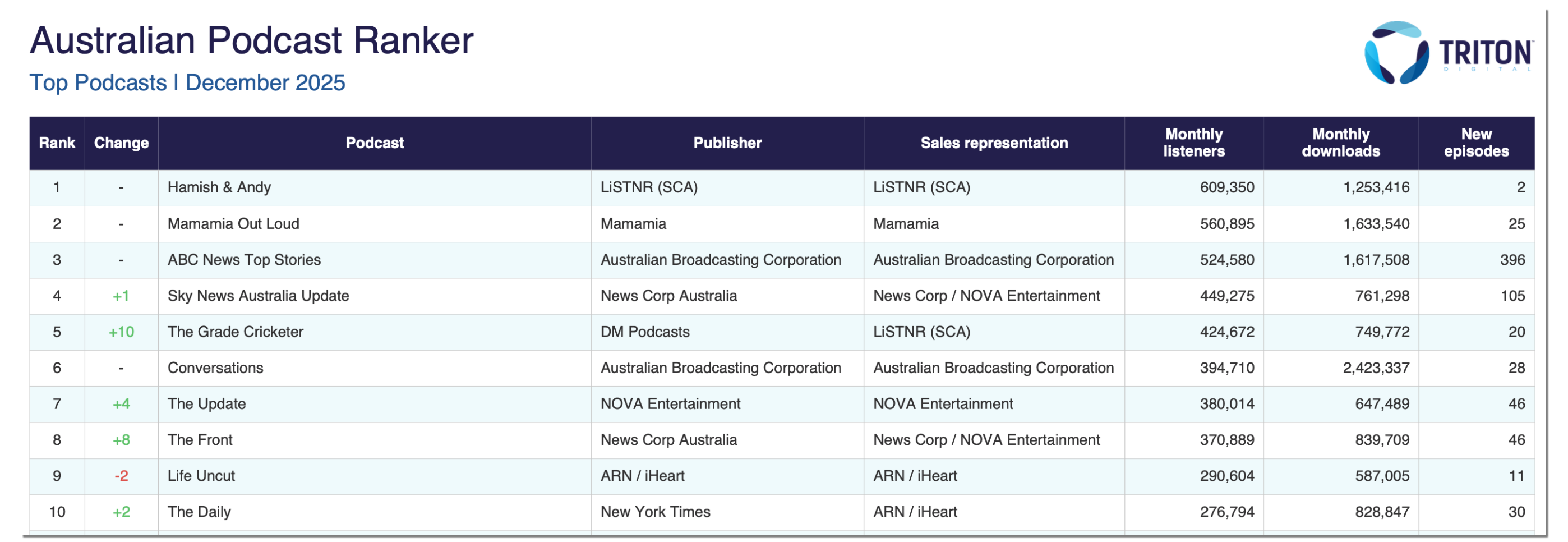The width and height of the screenshot is (1568, 542).
Task: Select the Mamamia Out Loud podcast
Action: tap(233, 224)
